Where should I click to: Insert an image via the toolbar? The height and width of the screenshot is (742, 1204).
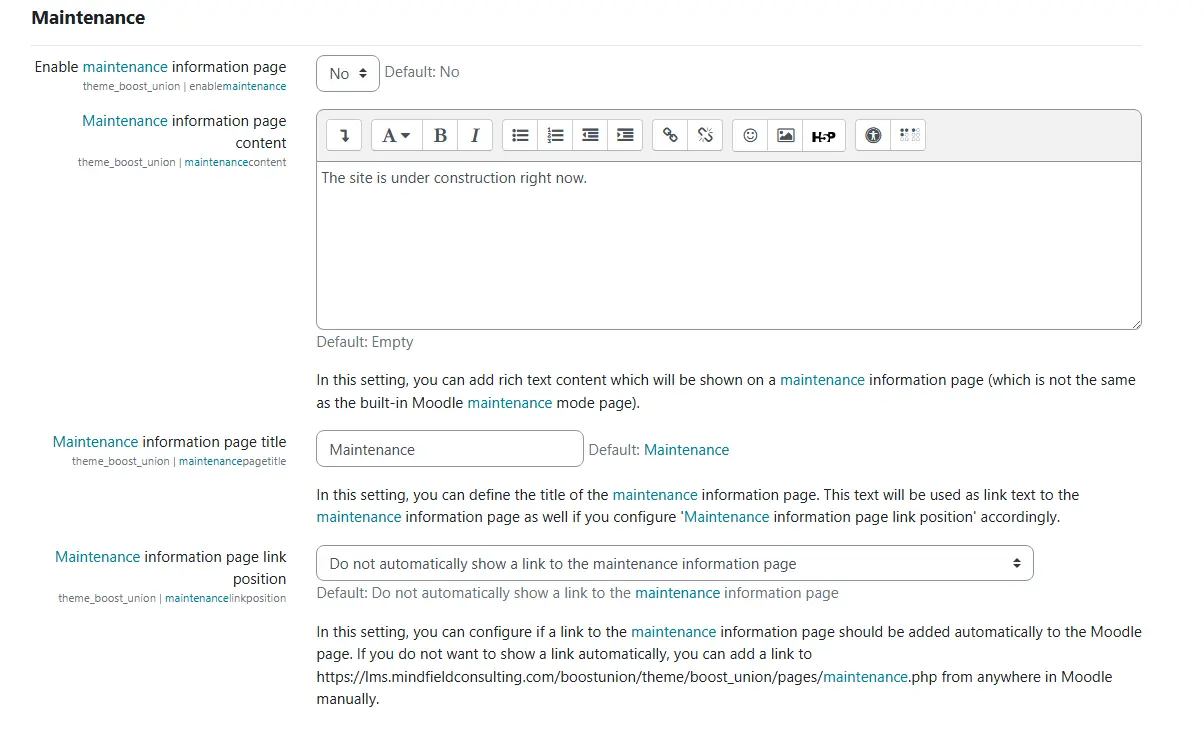click(x=785, y=135)
